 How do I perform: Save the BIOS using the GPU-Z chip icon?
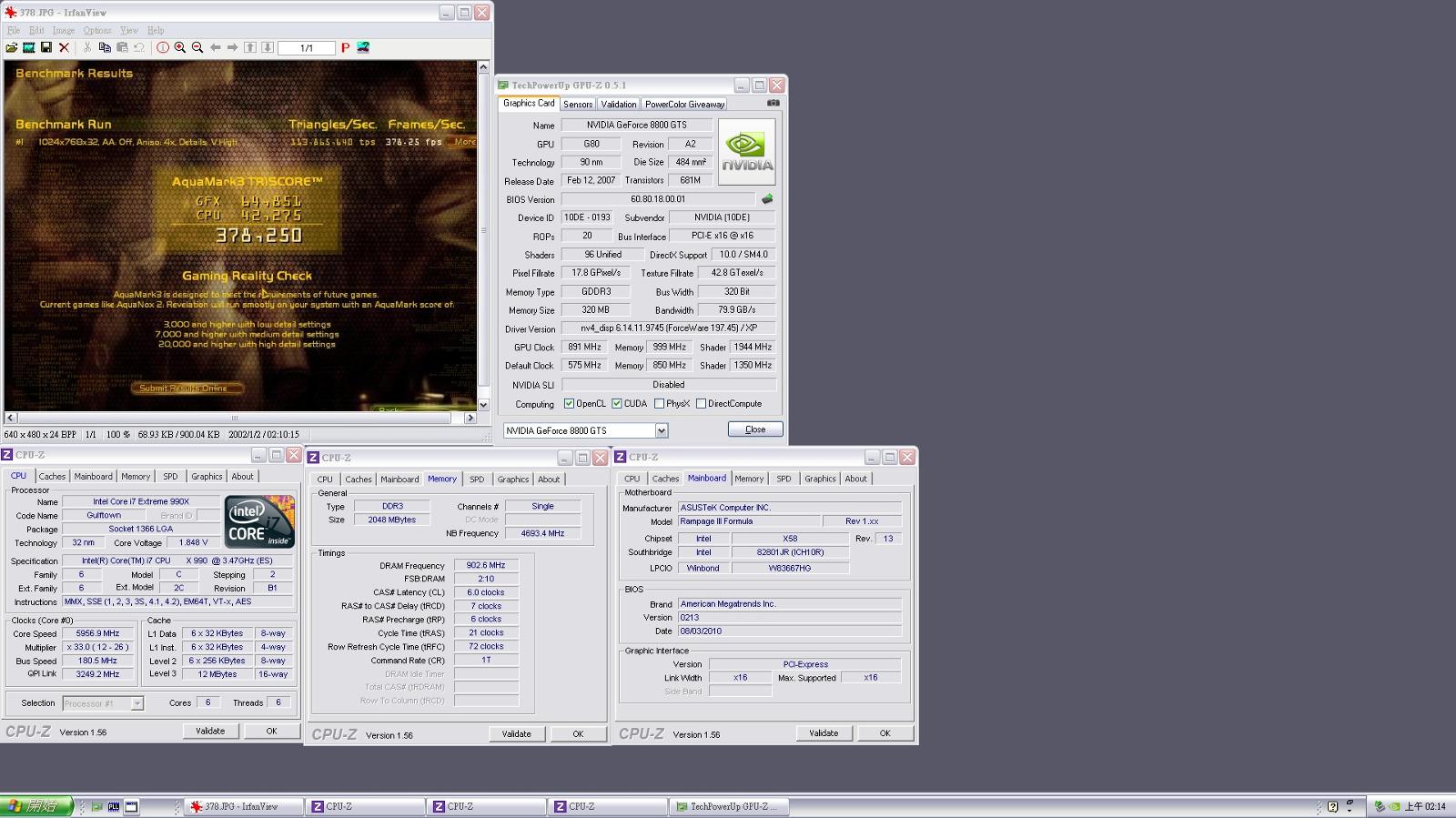pos(767,198)
